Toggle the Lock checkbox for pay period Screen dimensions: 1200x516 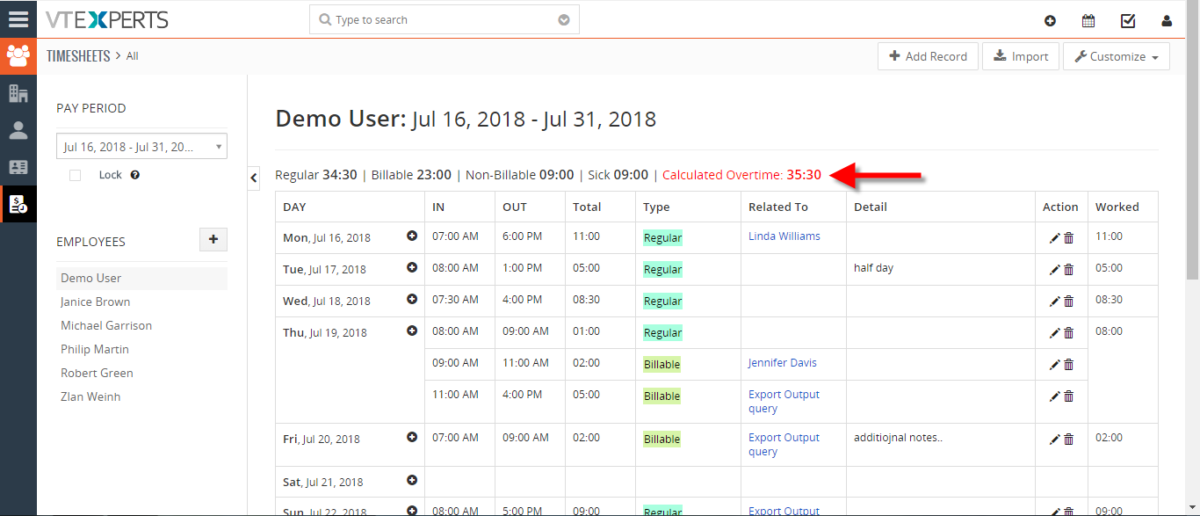point(75,175)
